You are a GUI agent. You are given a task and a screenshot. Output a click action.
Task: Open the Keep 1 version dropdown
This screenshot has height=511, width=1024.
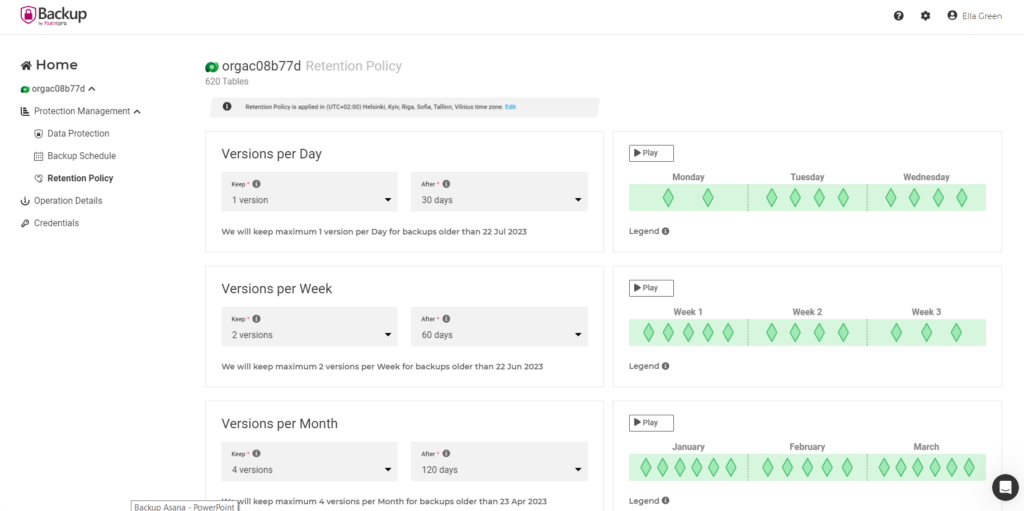tap(310, 192)
